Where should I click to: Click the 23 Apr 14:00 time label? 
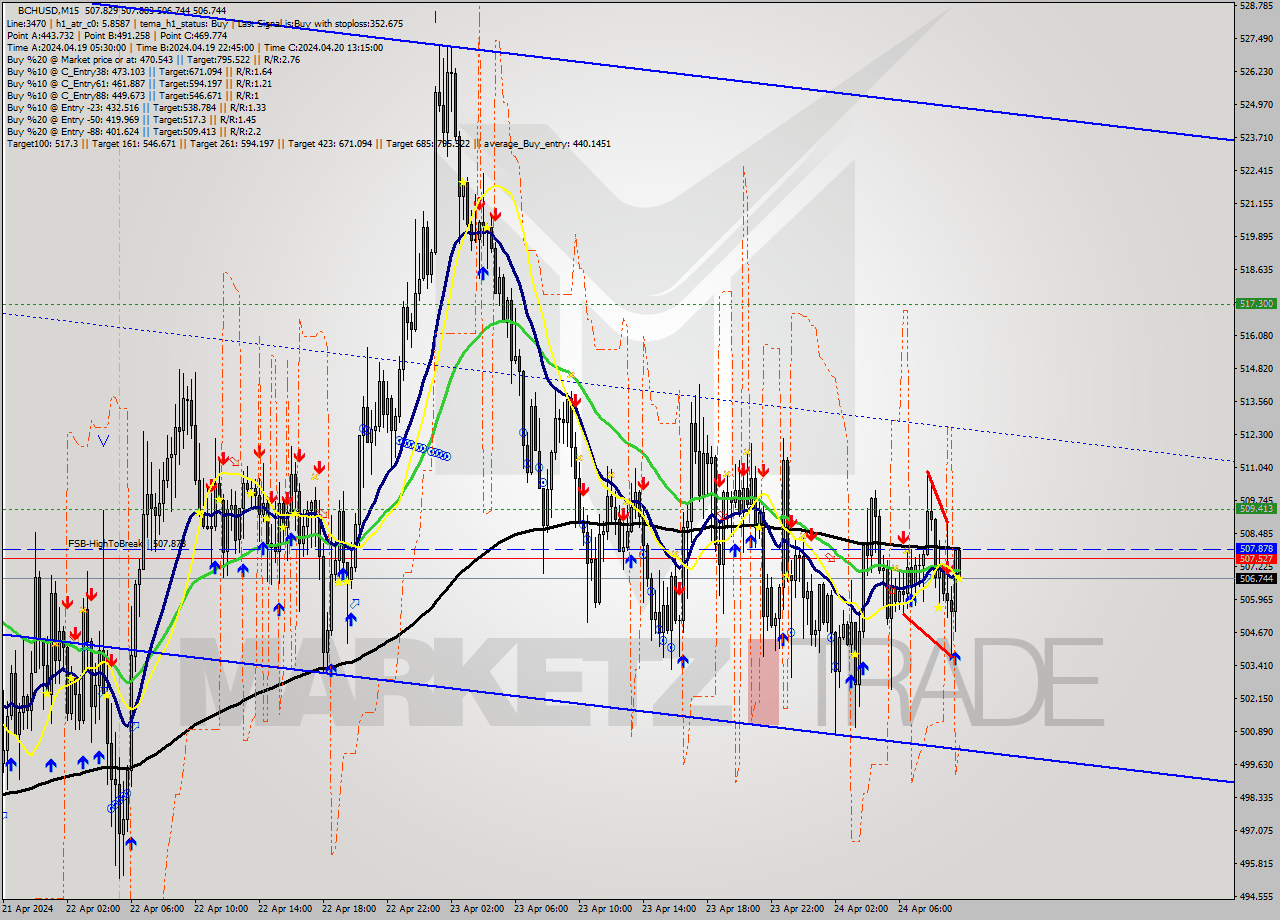(x=669, y=909)
